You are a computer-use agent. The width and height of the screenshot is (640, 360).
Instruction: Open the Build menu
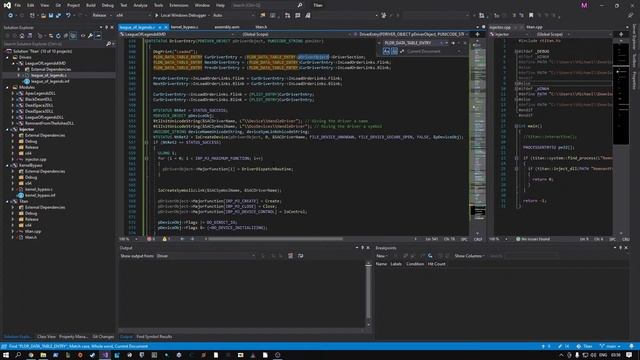[x=91, y=5]
